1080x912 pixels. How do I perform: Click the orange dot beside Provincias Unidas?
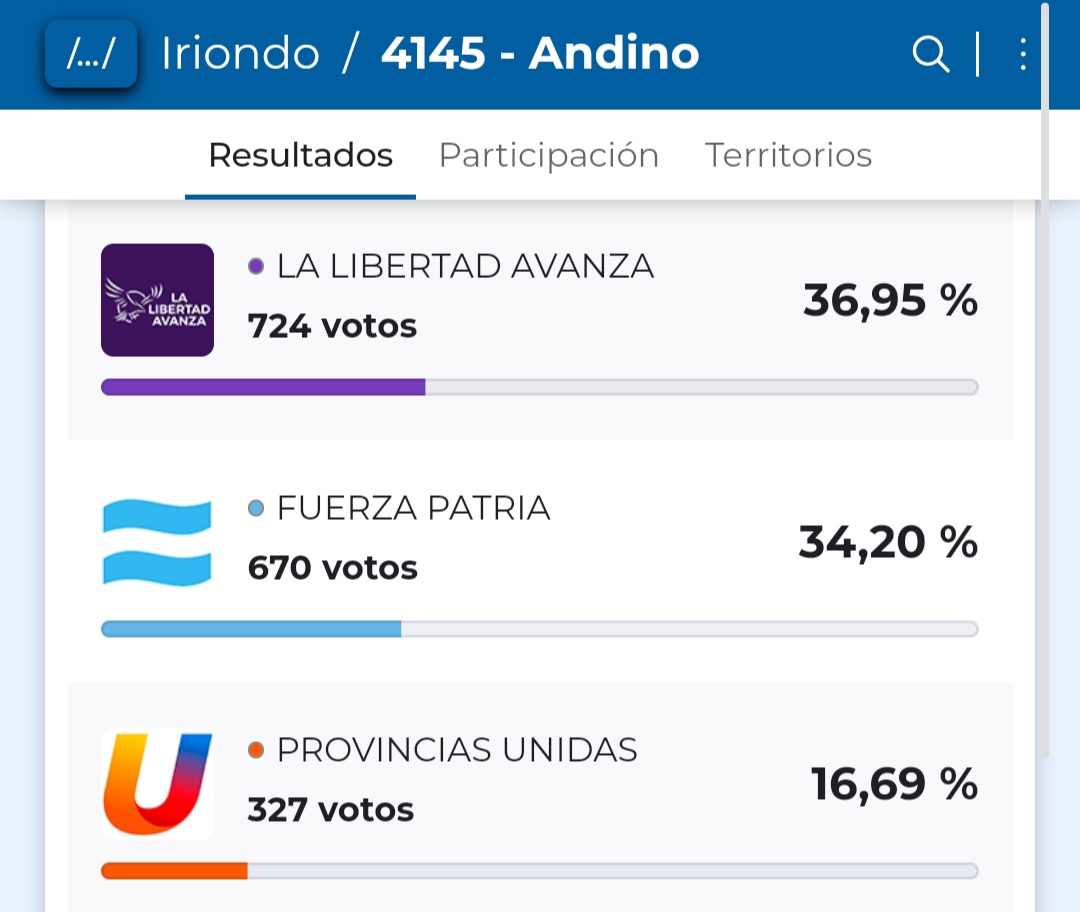click(256, 750)
